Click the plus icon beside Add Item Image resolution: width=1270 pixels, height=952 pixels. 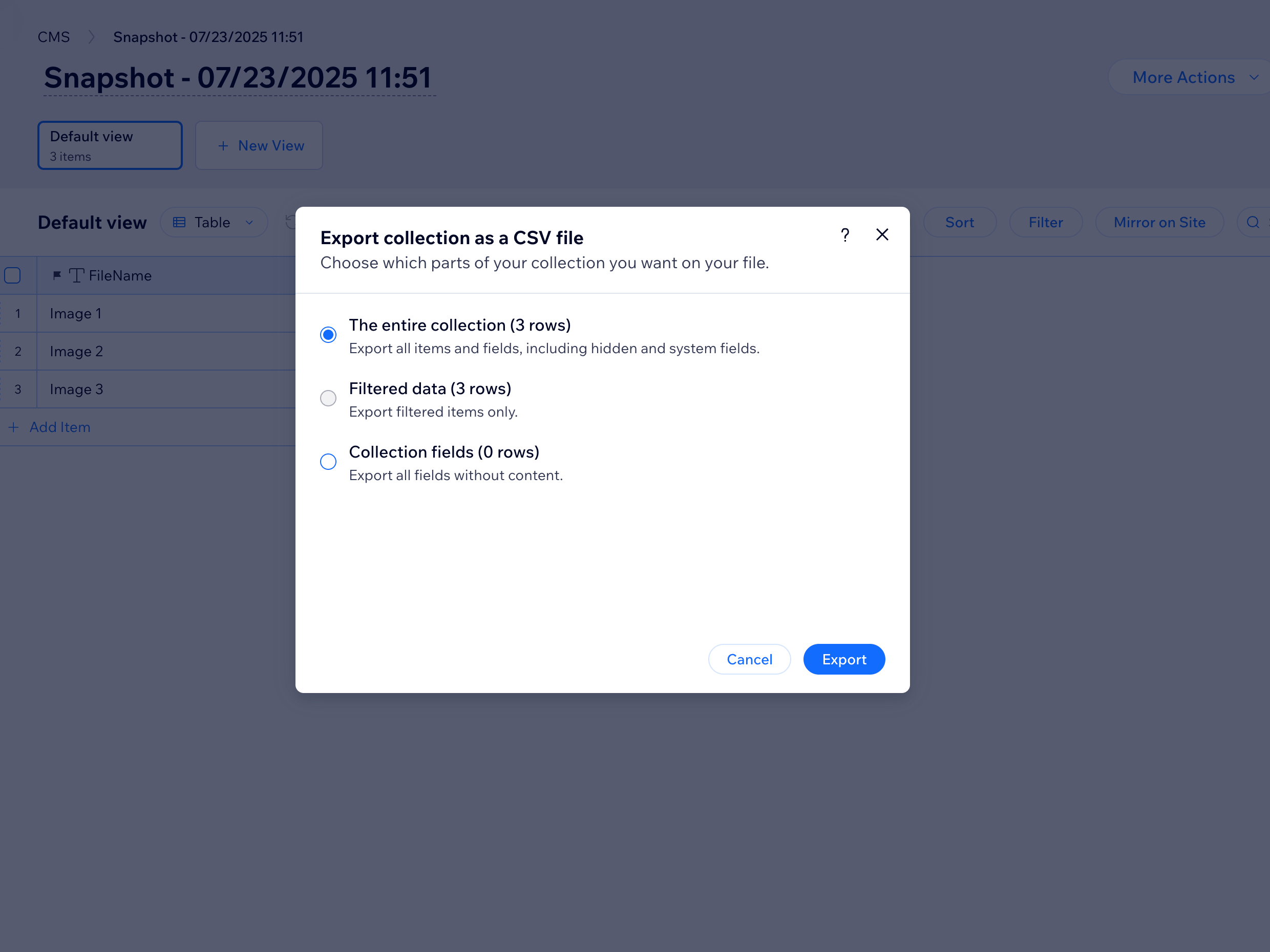(x=14, y=427)
